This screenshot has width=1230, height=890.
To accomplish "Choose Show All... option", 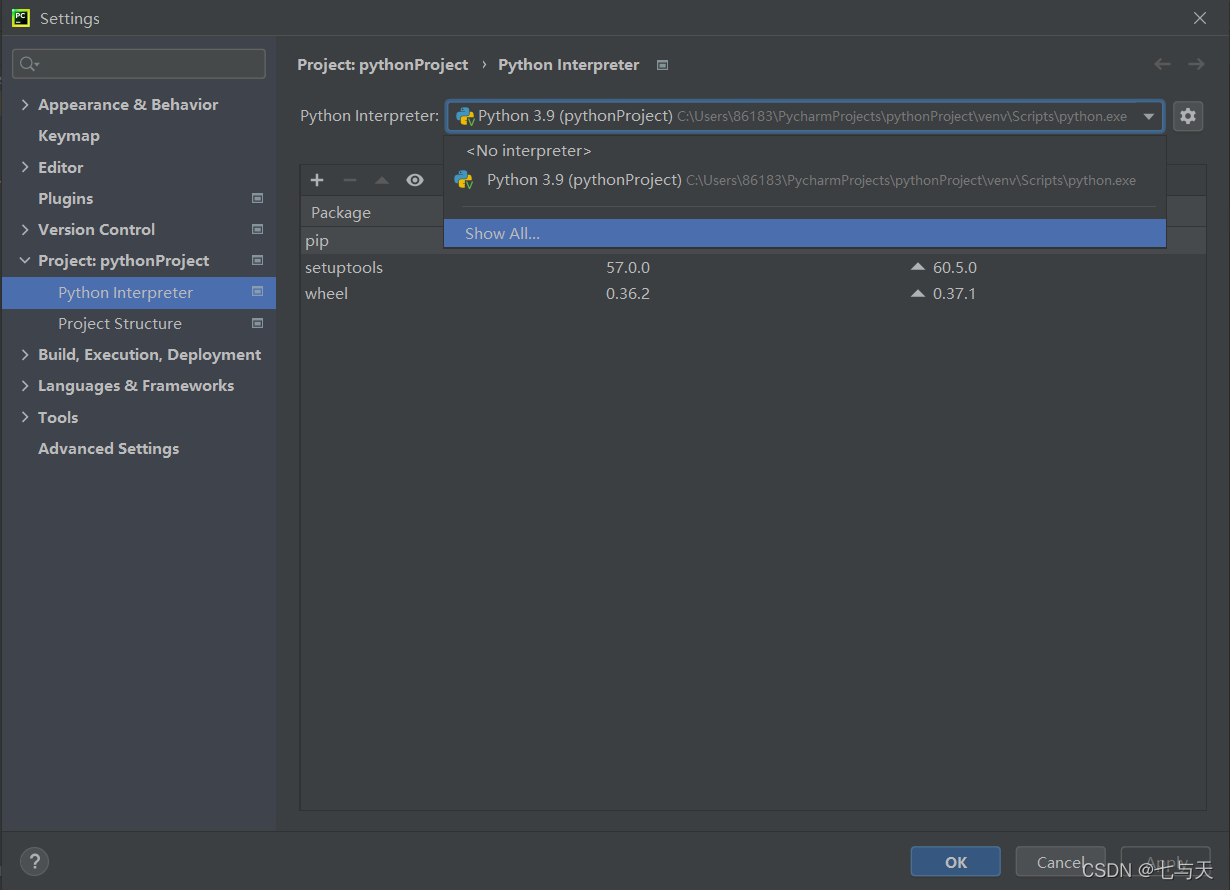I will (x=805, y=233).
